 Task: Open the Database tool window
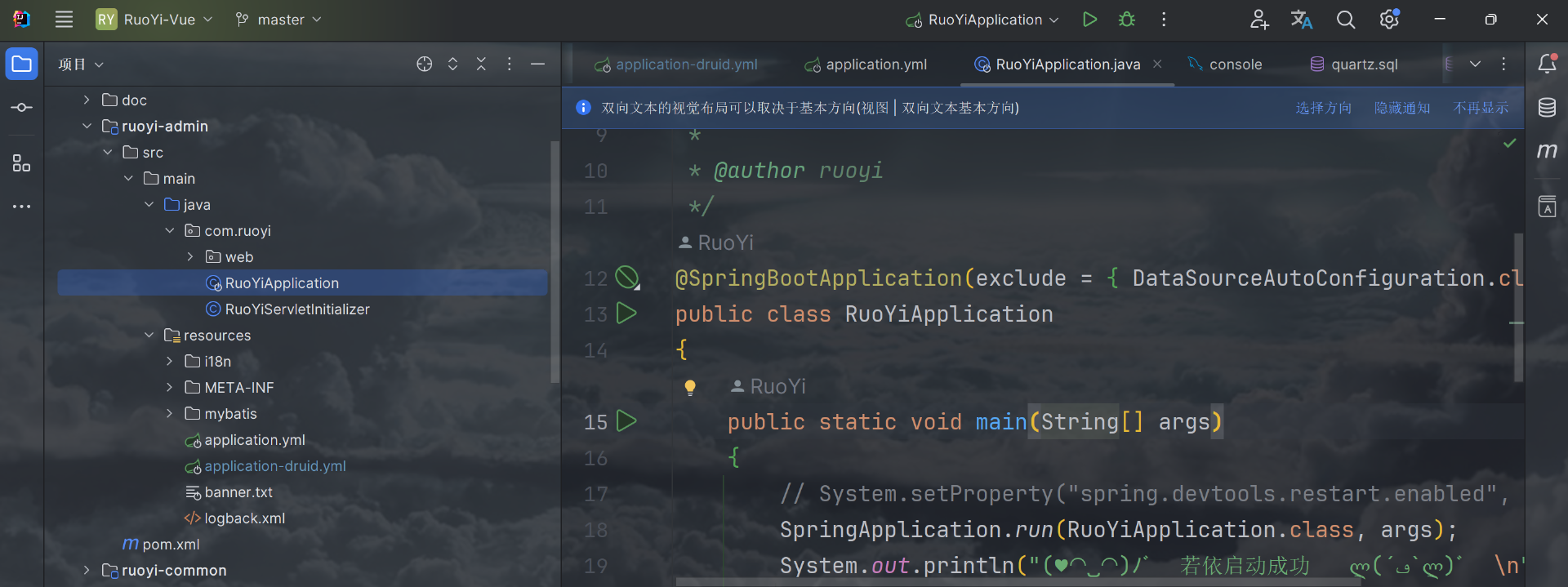click(1547, 107)
